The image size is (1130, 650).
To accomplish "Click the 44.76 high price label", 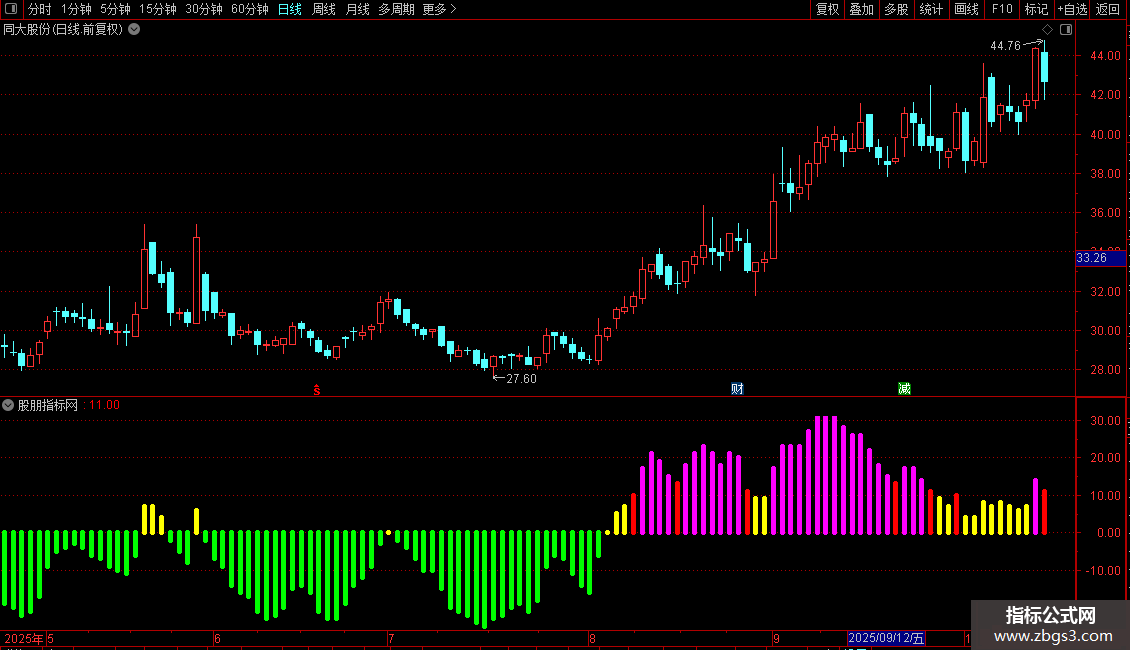I will coord(1005,46).
